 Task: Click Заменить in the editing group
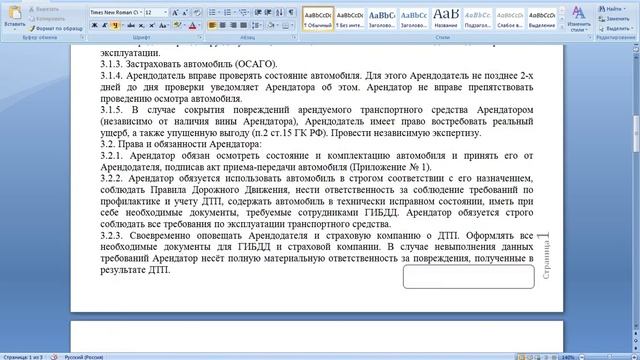coord(614,19)
